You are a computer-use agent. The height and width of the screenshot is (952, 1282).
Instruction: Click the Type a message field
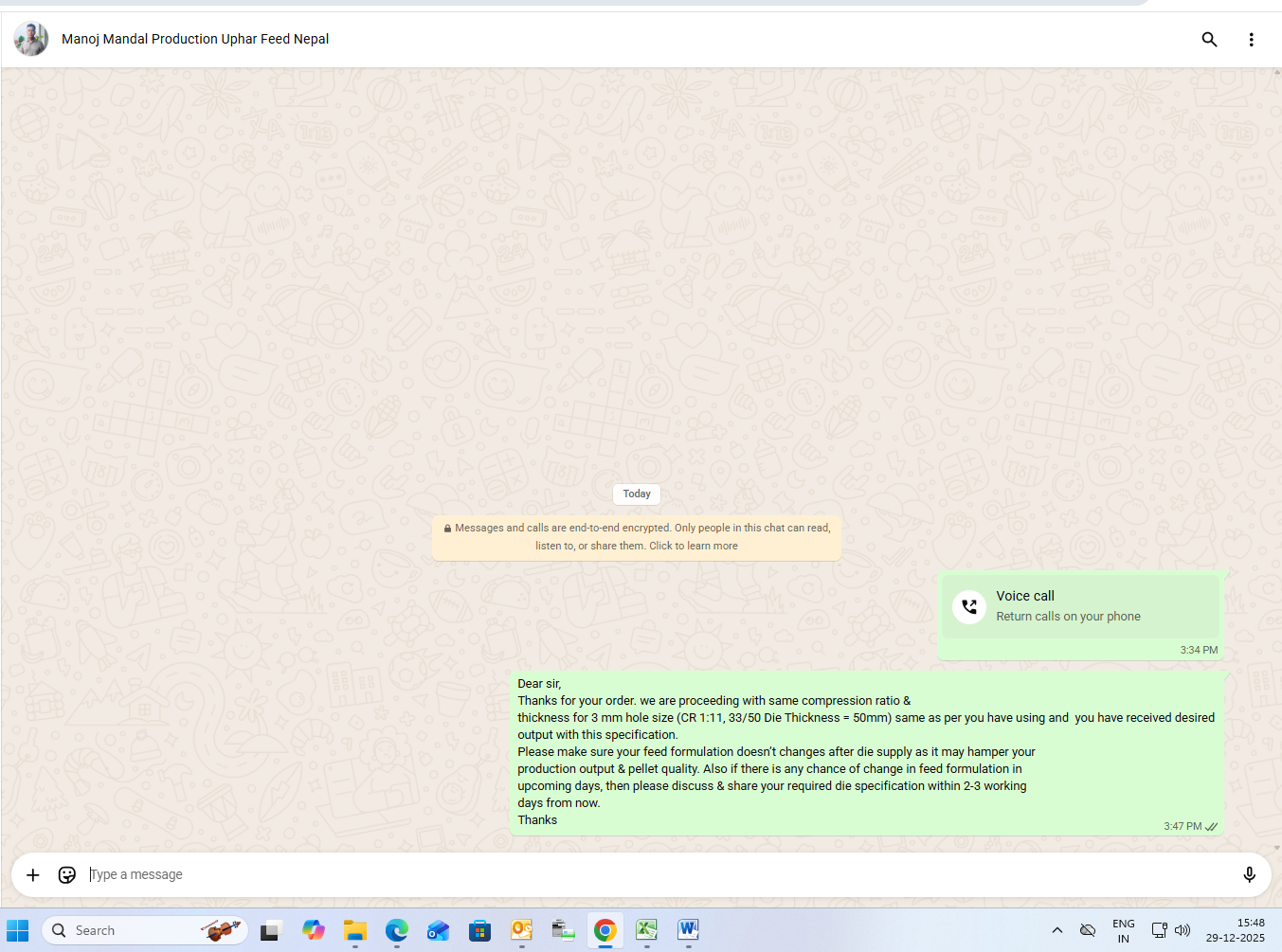click(x=644, y=874)
